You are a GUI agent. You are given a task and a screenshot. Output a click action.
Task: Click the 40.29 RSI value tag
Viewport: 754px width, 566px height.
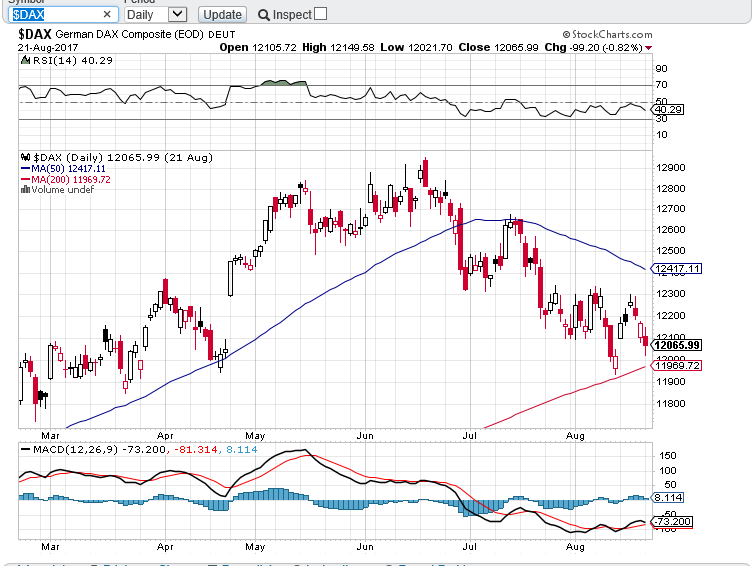(667, 110)
